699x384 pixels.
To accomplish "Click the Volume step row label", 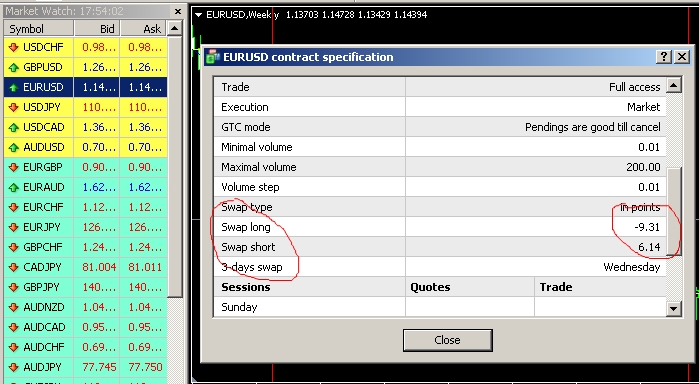I will point(250,187).
